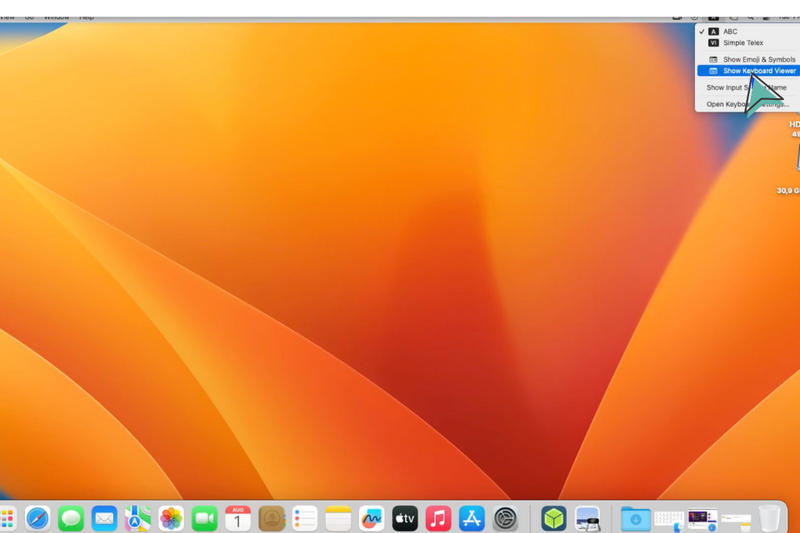Open Maps from the Dock

138,519
